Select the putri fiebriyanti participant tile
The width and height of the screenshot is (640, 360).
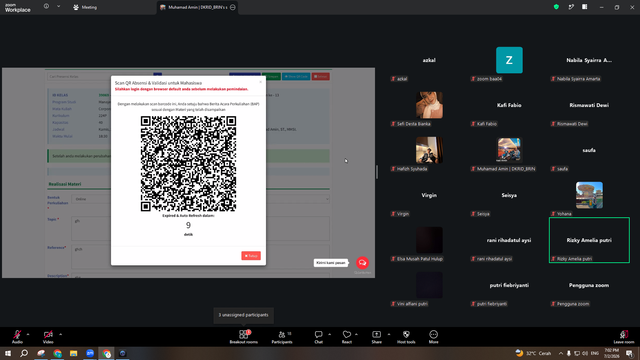click(509, 285)
